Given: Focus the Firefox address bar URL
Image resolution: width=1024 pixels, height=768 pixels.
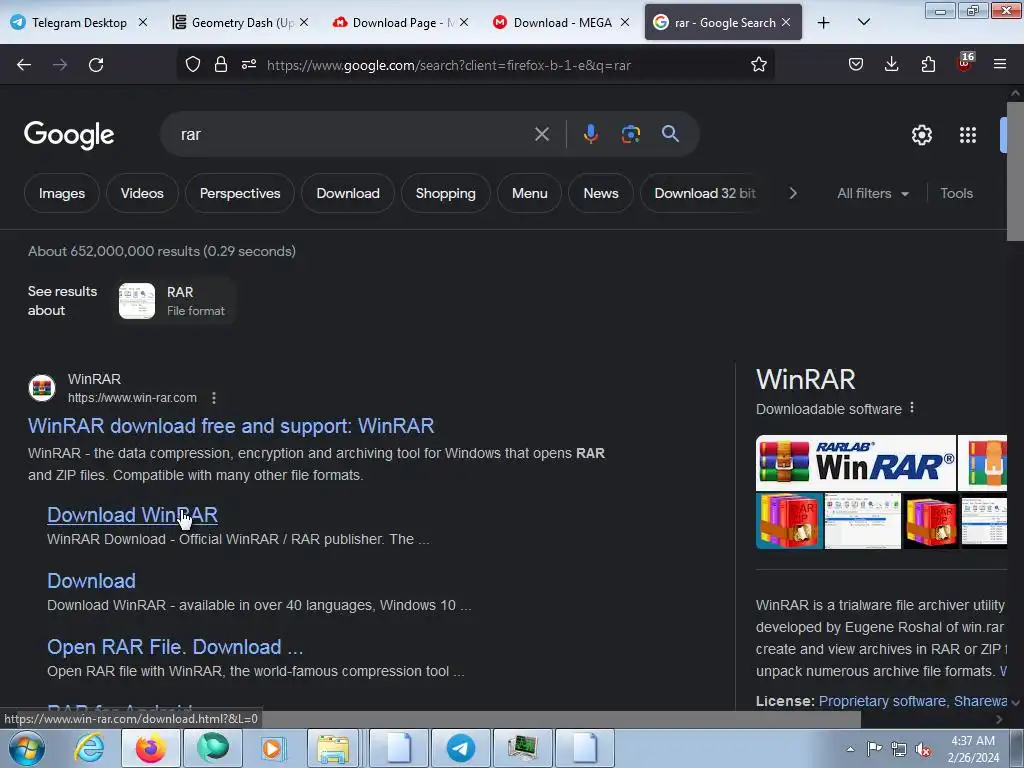Looking at the screenshot, I should (x=449, y=65).
